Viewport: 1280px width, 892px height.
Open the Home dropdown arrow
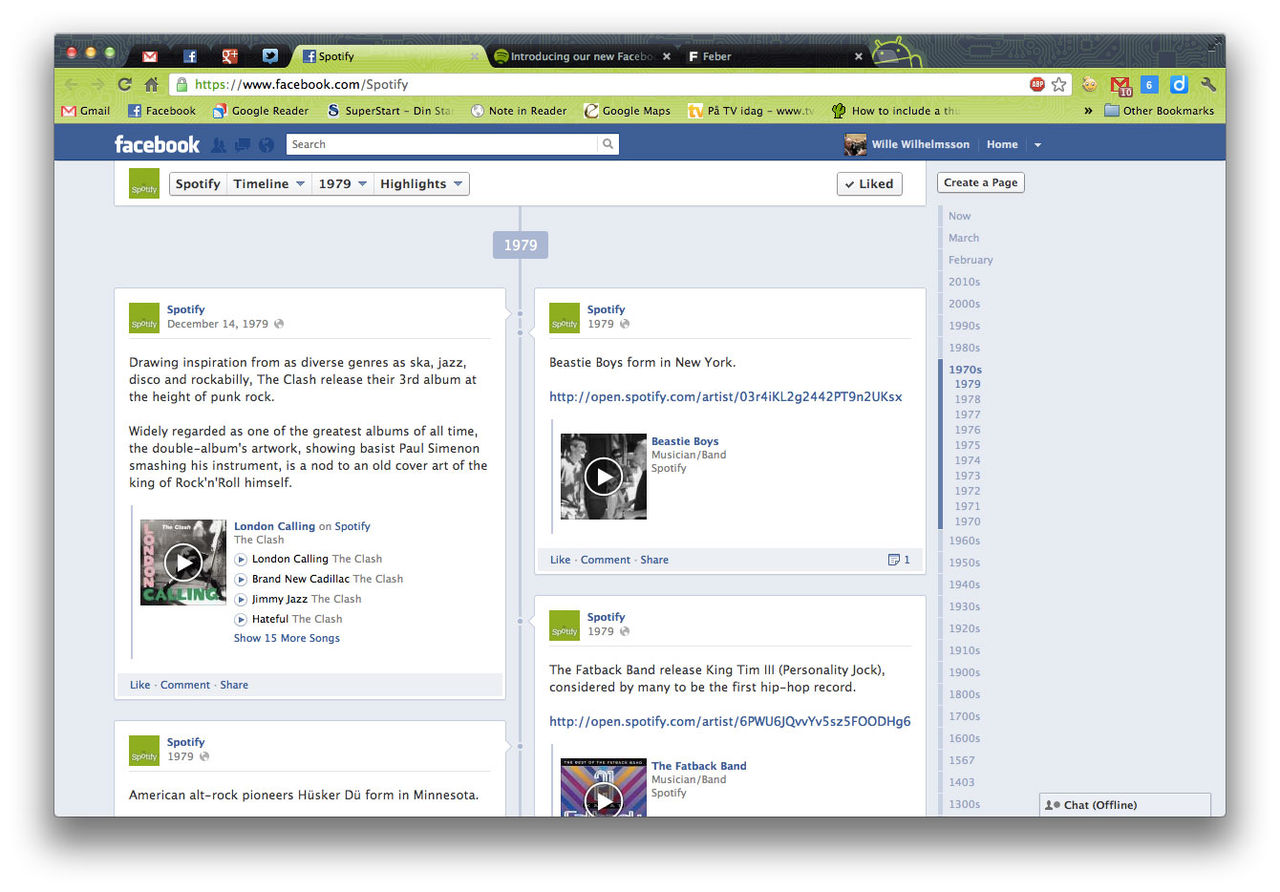(x=1037, y=144)
